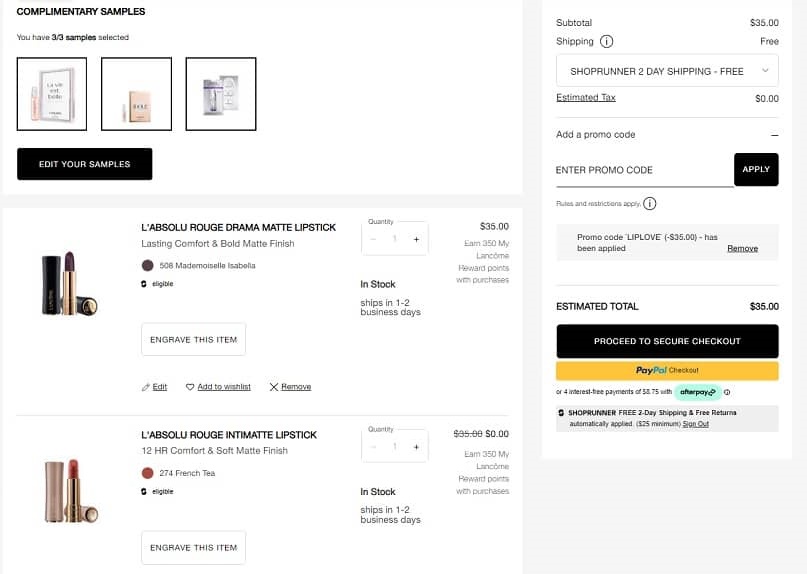807x574 pixels.
Task: Select the 508 Mademoiselle Isabella color swatch
Action: click(148, 266)
